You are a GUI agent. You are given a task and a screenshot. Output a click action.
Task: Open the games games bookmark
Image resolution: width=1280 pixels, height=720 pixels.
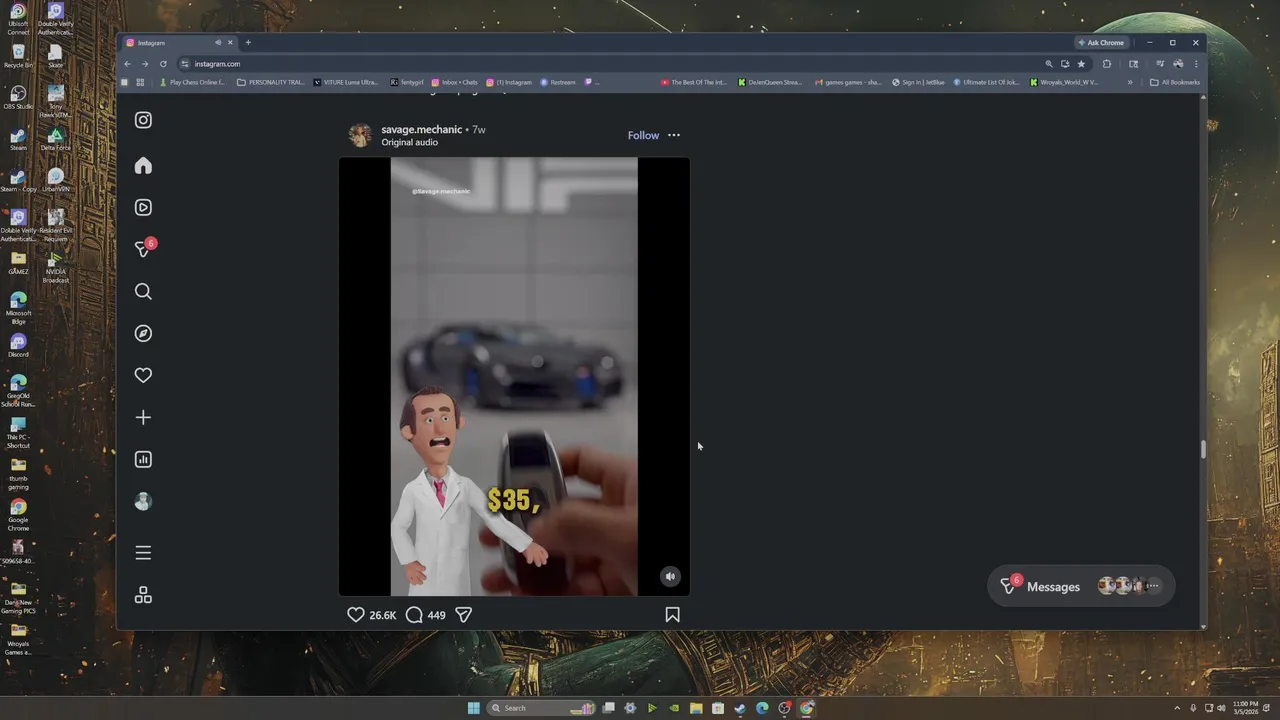(x=848, y=83)
